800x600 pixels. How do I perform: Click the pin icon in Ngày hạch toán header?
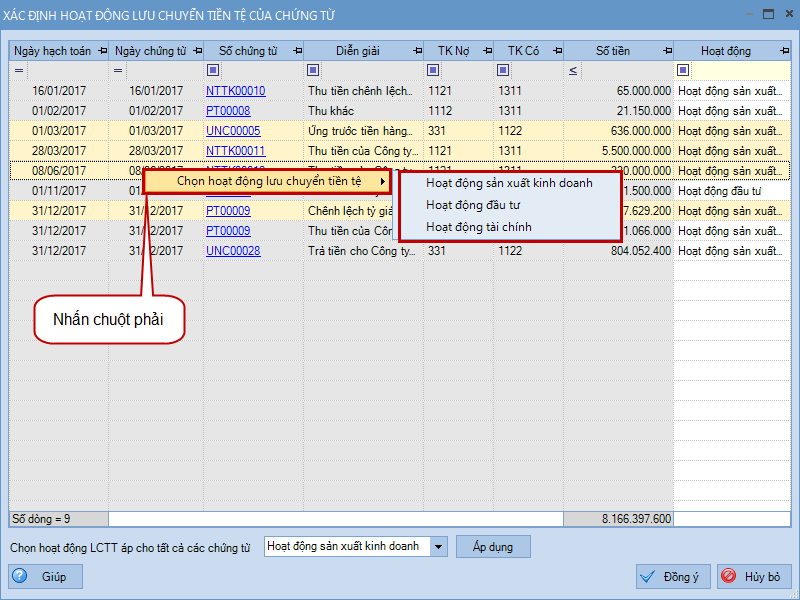click(101, 51)
